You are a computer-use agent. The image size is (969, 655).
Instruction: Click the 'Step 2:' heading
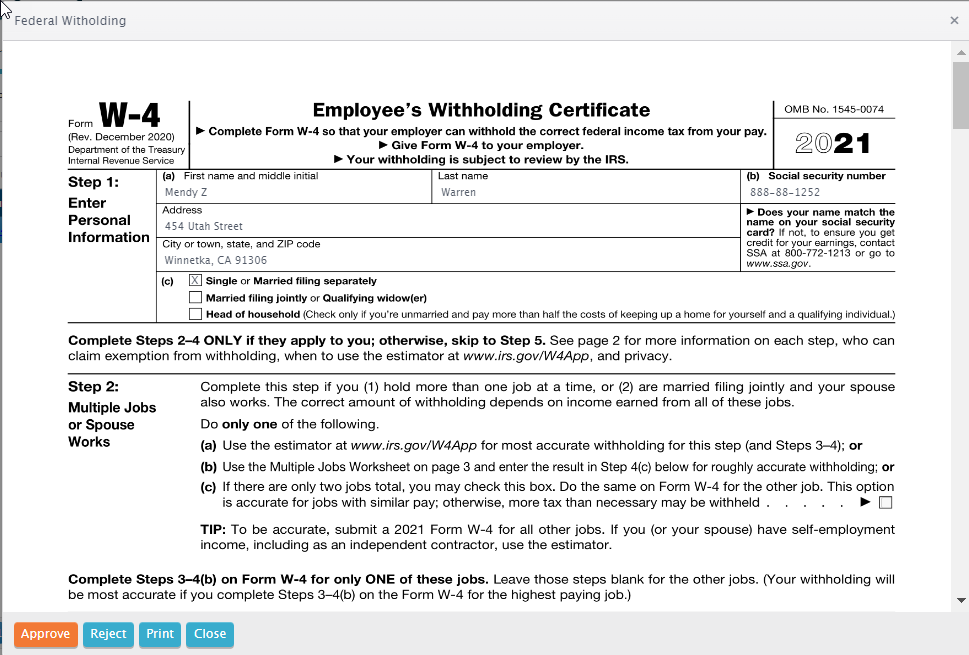(93, 387)
